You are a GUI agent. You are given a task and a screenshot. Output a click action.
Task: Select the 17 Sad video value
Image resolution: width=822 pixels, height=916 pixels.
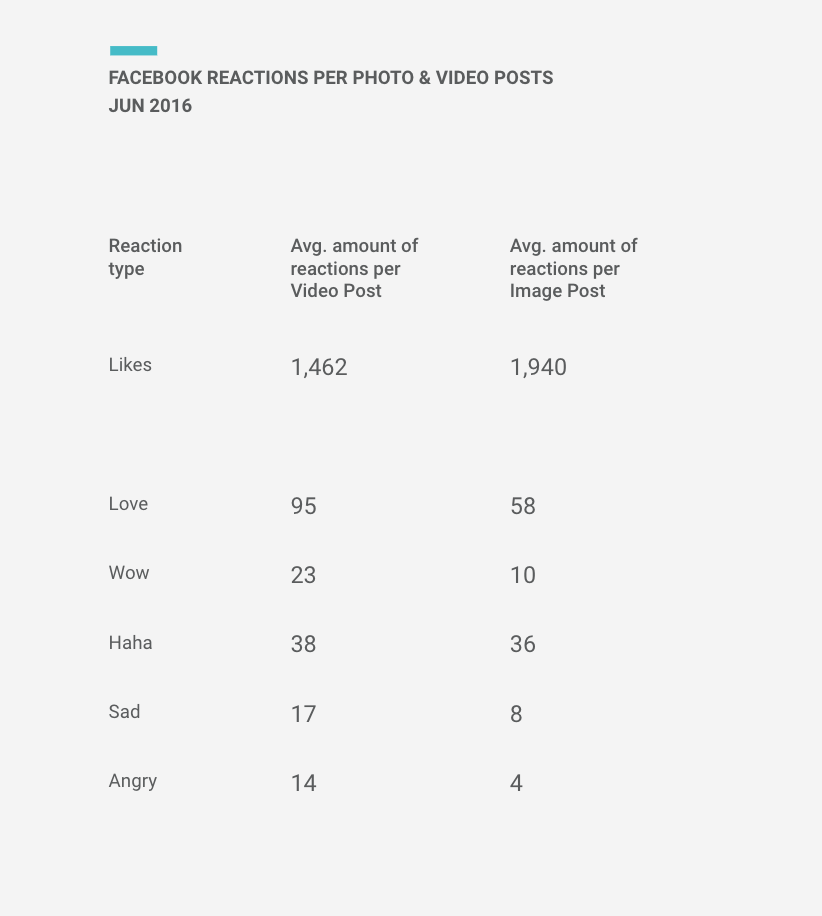point(303,714)
